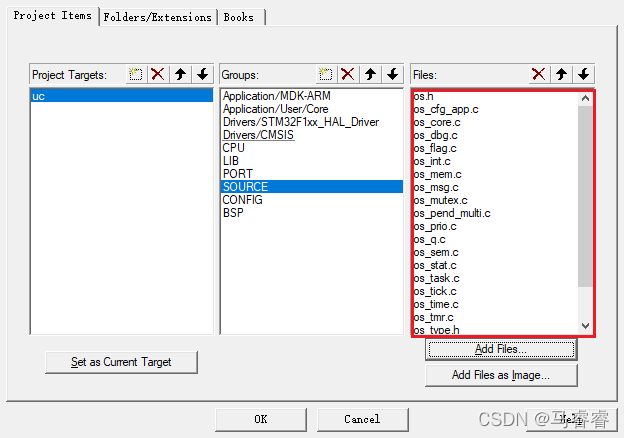Switch to Project Items tab
Viewport: 624px width, 438px height.
pyautogui.click(x=53, y=16)
